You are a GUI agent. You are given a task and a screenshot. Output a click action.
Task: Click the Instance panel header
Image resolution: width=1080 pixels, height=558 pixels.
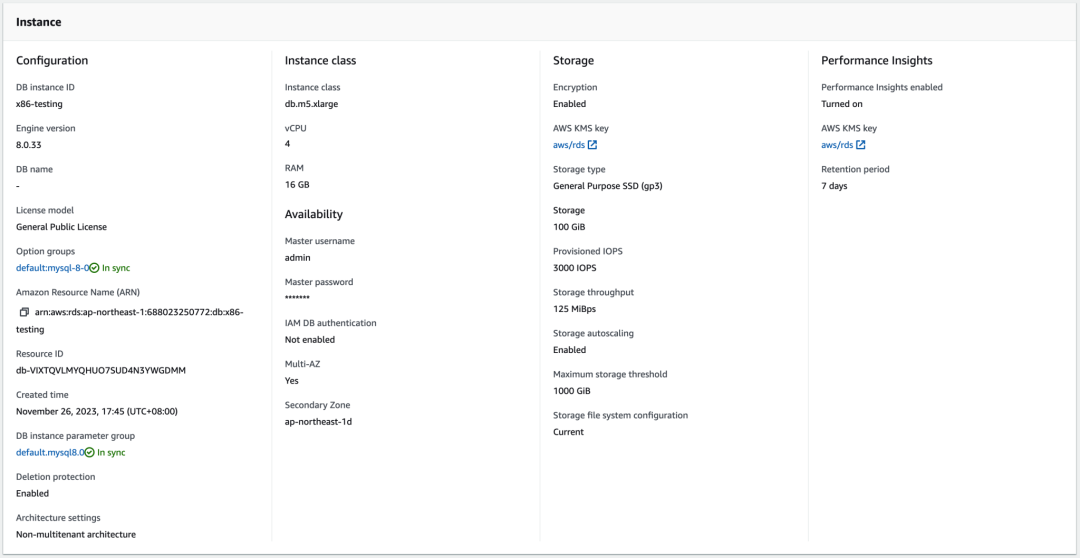[x=38, y=22]
